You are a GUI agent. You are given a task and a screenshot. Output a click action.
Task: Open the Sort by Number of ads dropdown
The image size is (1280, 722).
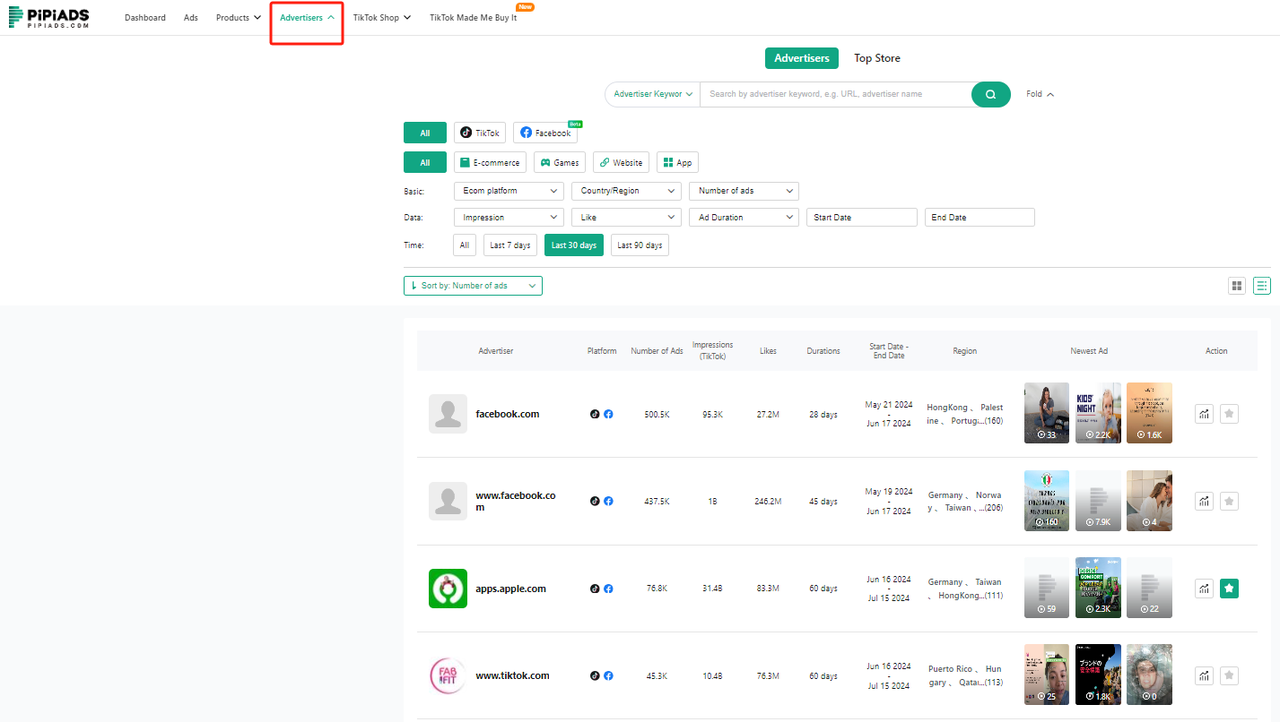click(x=473, y=286)
